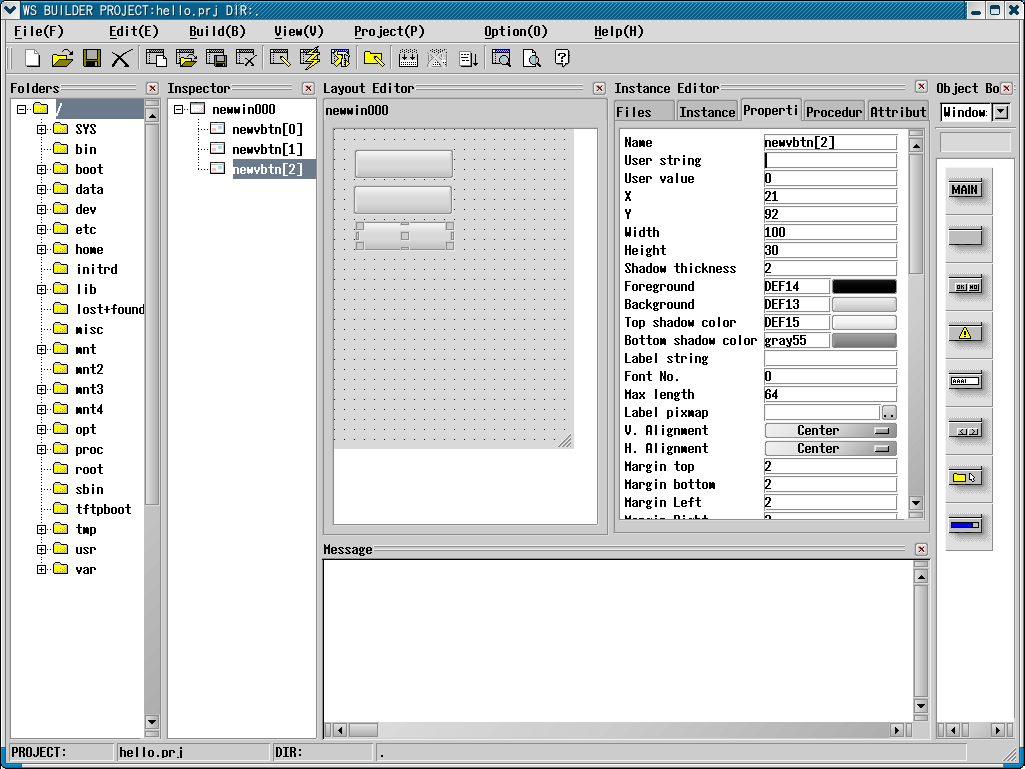
Task: Click the Background color swatch
Action: pyautogui.click(x=864, y=304)
